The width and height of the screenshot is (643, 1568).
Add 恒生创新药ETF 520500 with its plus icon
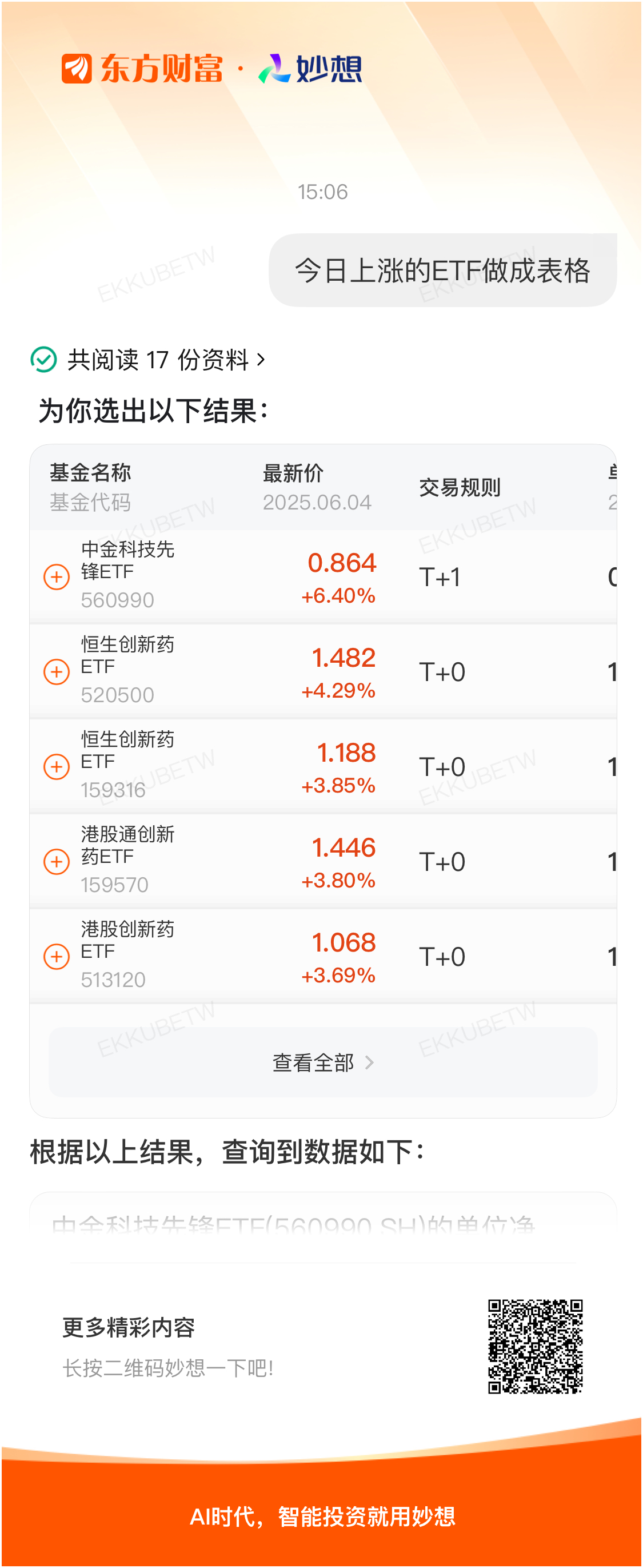(x=57, y=671)
